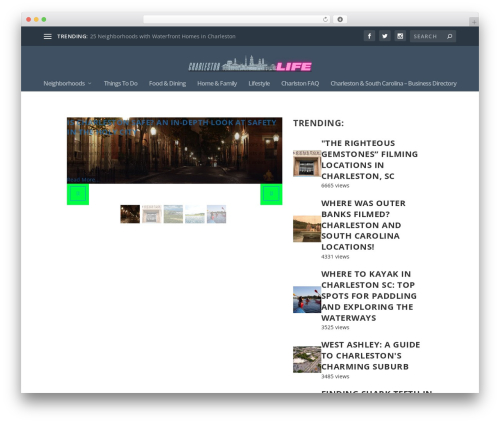Expand the Neighborhoods menu dropdown
The height and width of the screenshot is (423, 500).
67,83
